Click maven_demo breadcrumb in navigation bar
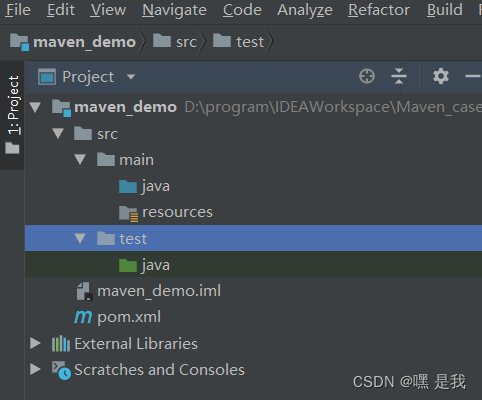Screen dimensions: 482x400 73,42
